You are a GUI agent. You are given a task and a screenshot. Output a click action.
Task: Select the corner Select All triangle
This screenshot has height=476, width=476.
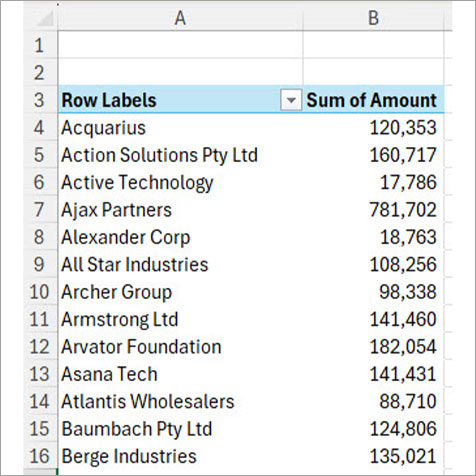[44, 18]
